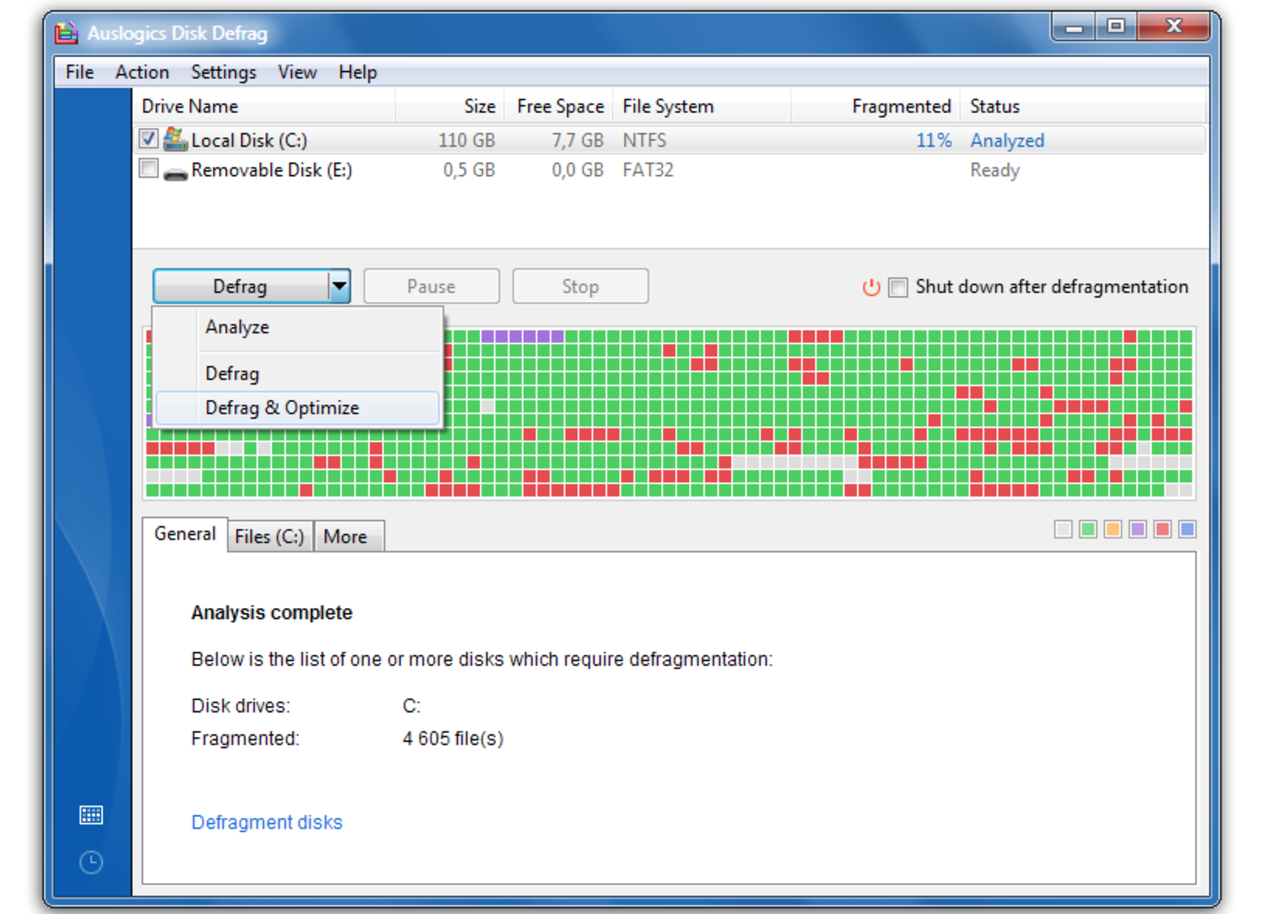Open the File menu

click(x=79, y=72)
